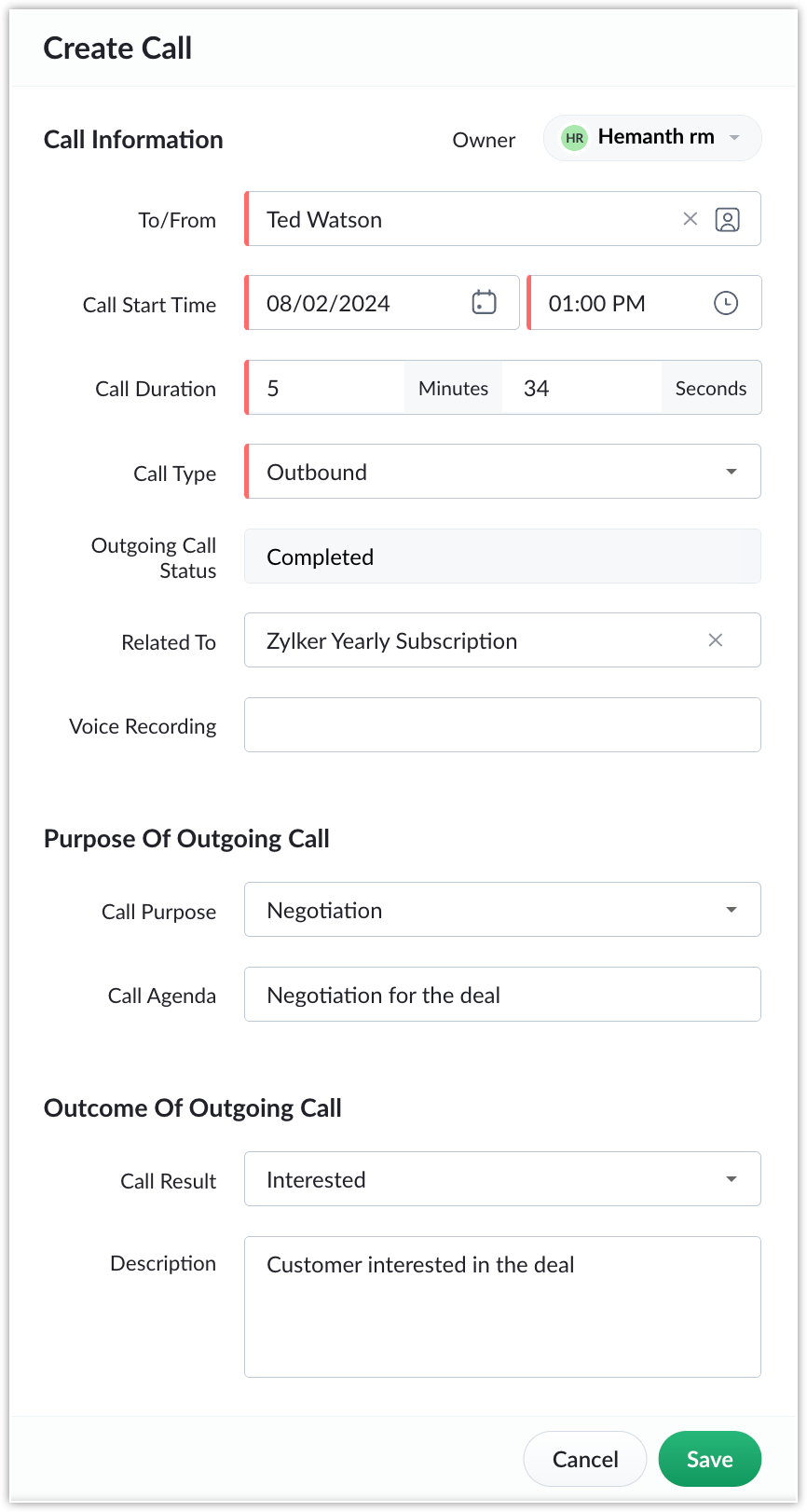Cancel creating the call
Viewport: 807px width, 1512px height.
585,1459
